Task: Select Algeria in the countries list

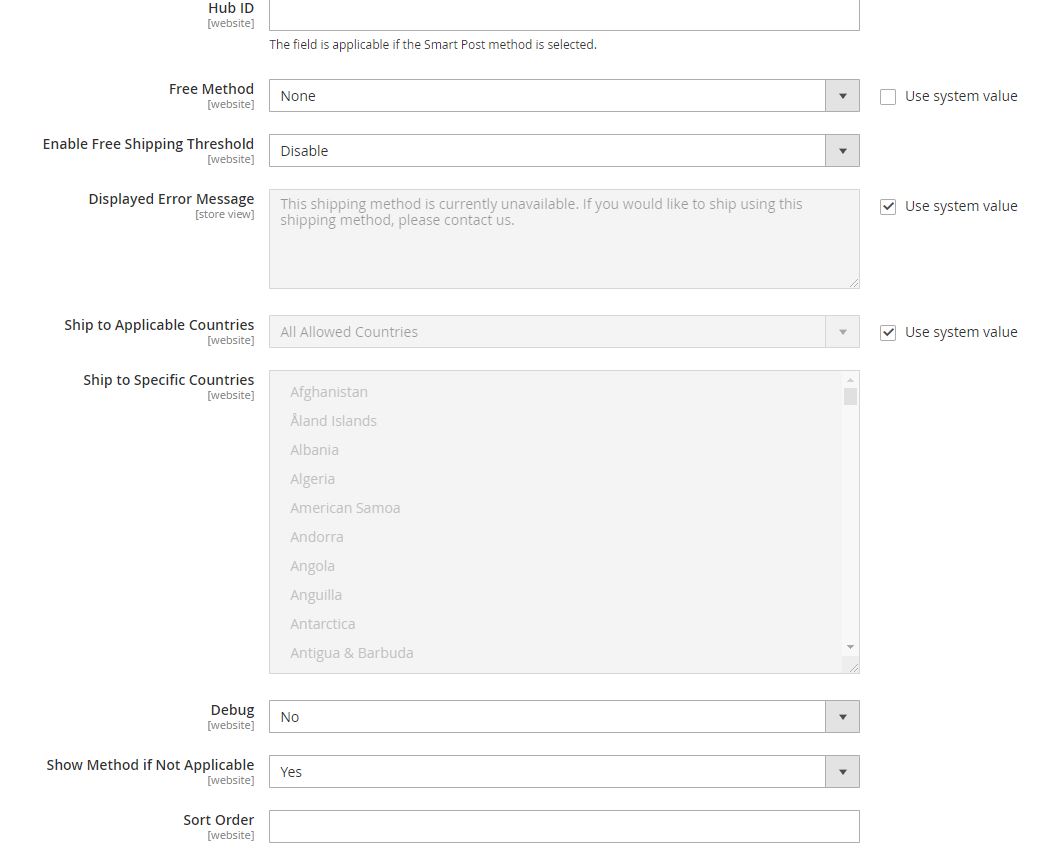Action: pyautogui.click(x=312, y=478)
